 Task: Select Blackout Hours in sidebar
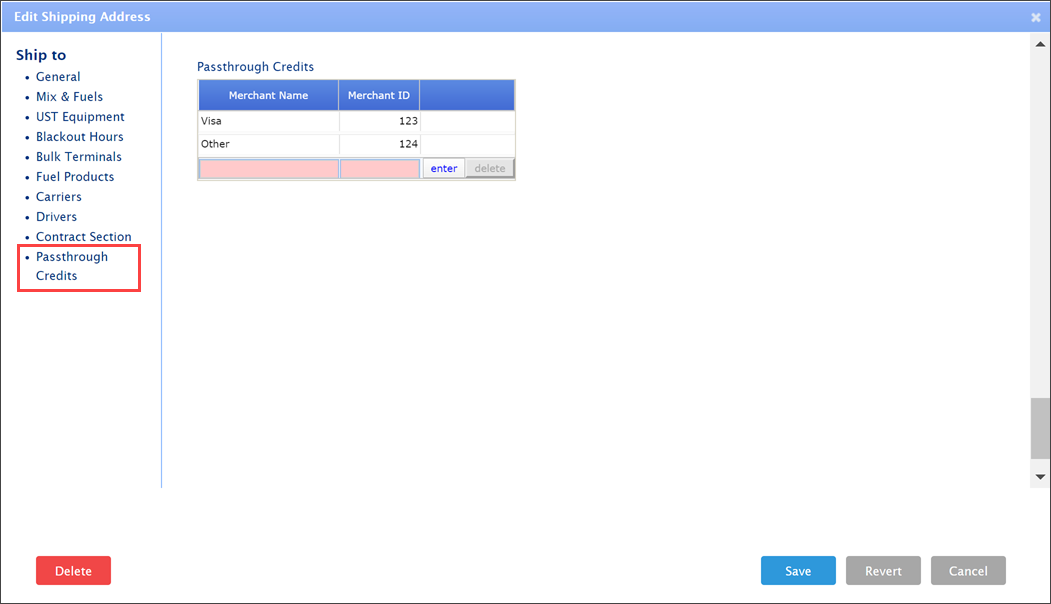[x=80, y=137]
